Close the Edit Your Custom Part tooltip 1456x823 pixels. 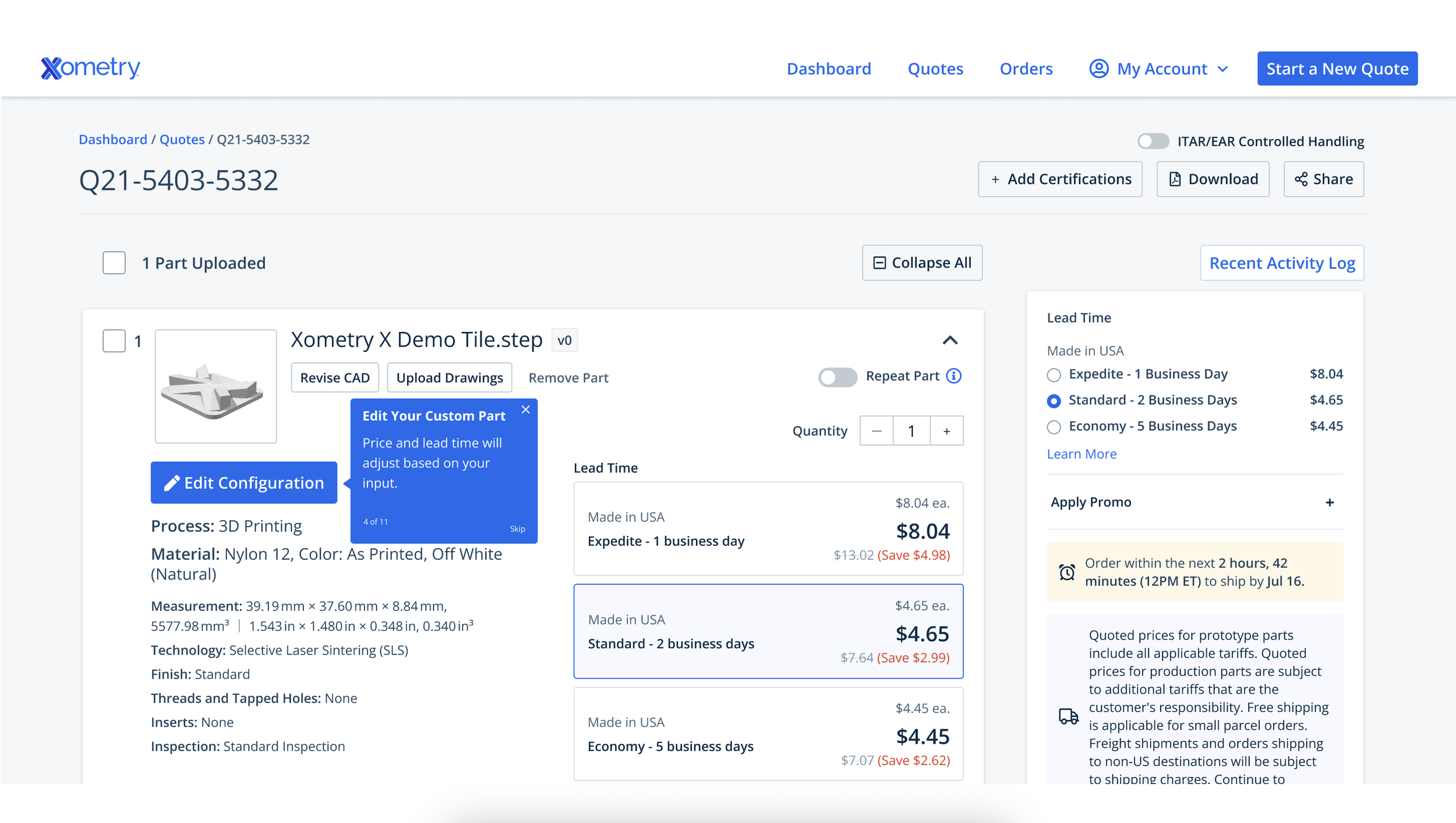click(x=525, y=410)
